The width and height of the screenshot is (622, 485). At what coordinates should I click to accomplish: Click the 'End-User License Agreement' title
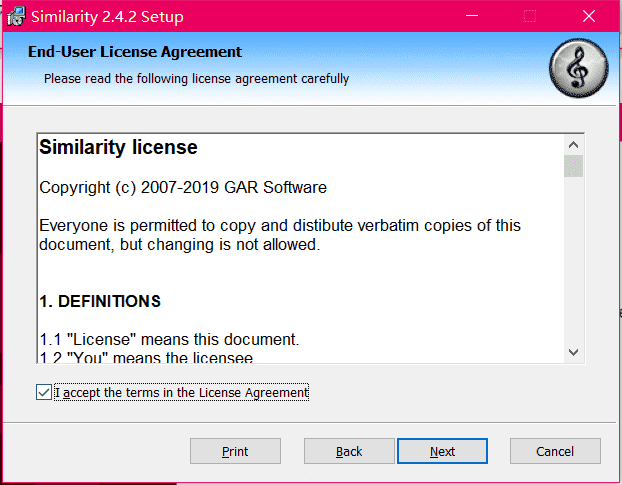point(135,52)
